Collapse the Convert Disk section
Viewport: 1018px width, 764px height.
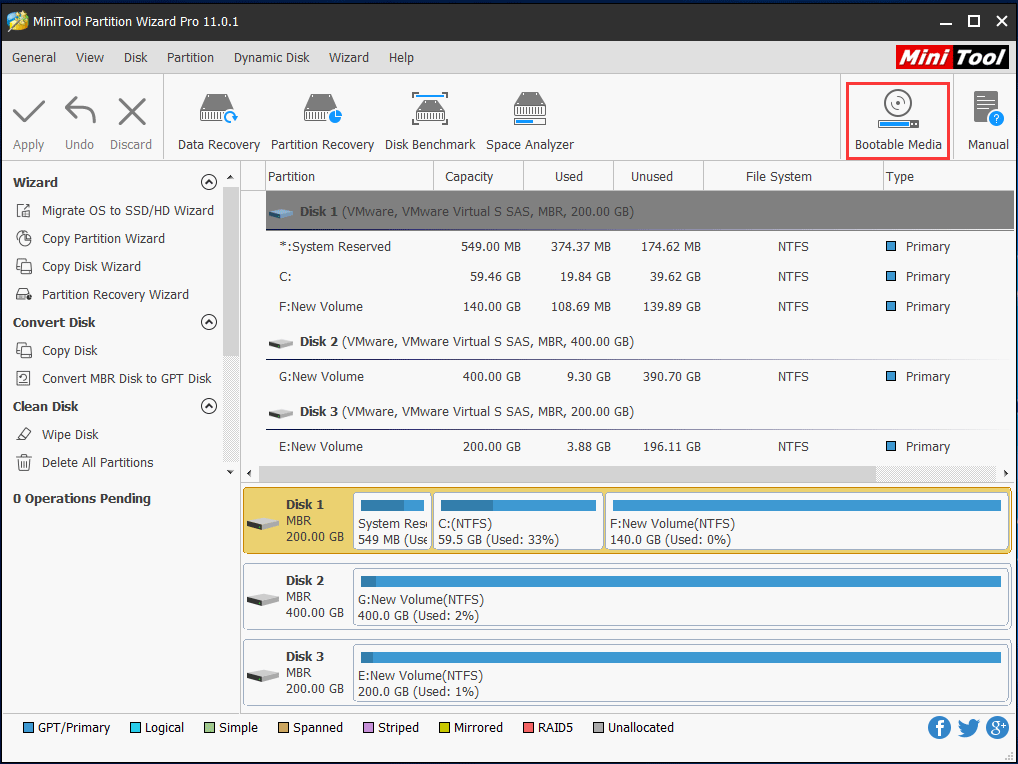pyautogui.click(x=208, y=323)
